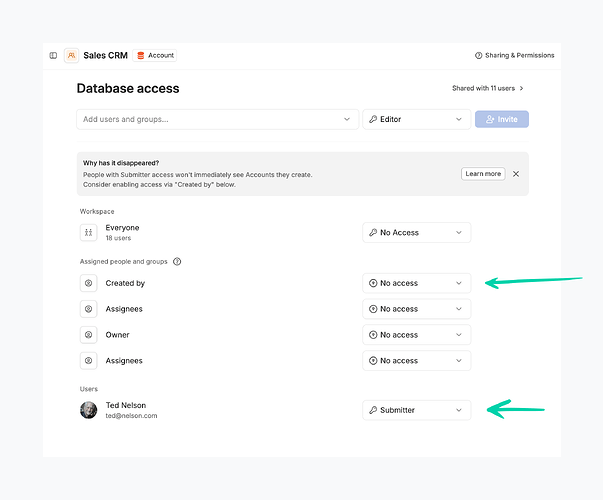Change the Owner access level dropdown

click(416, 335)
